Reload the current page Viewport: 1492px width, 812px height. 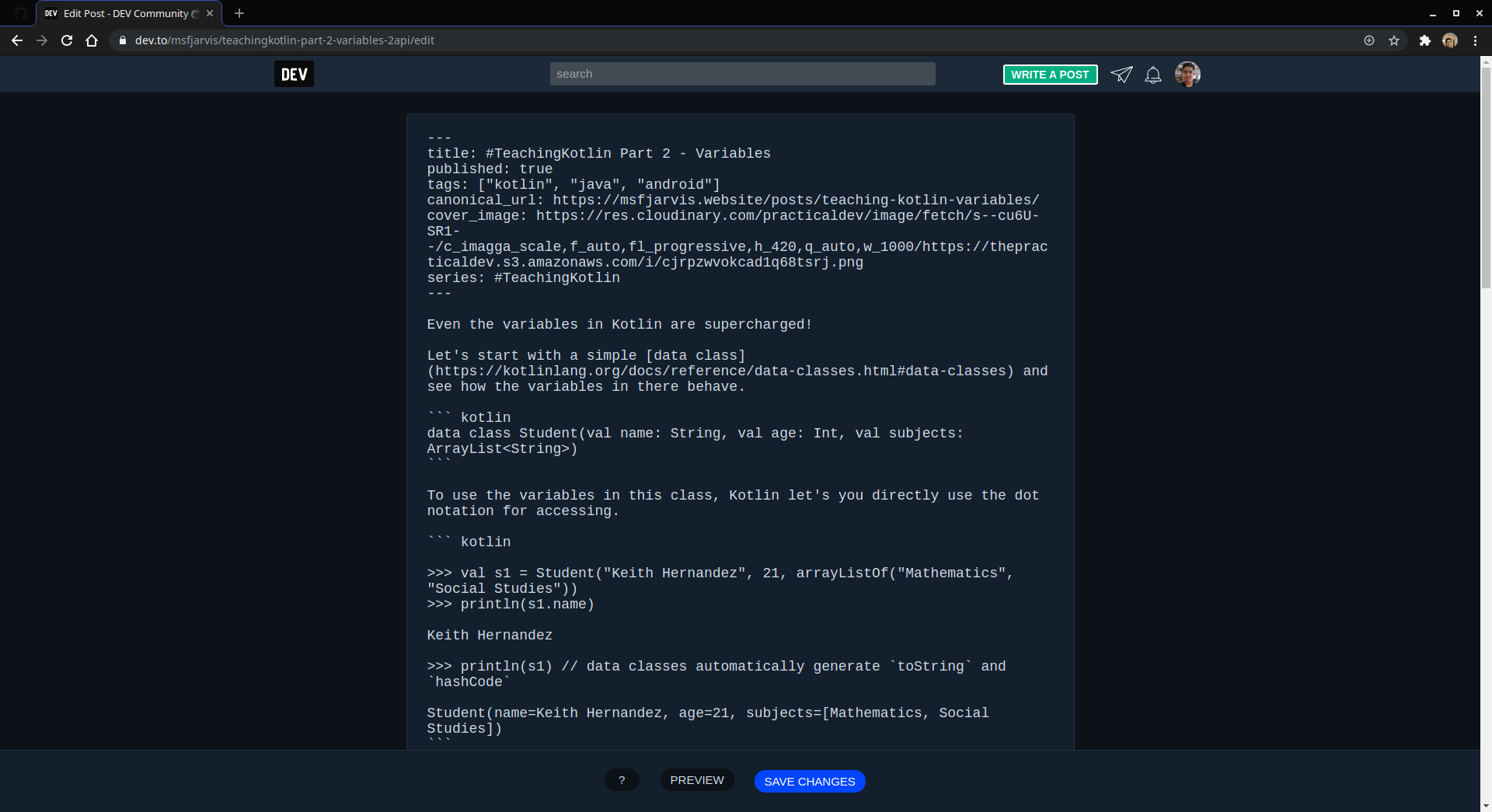tap(67, 40)
